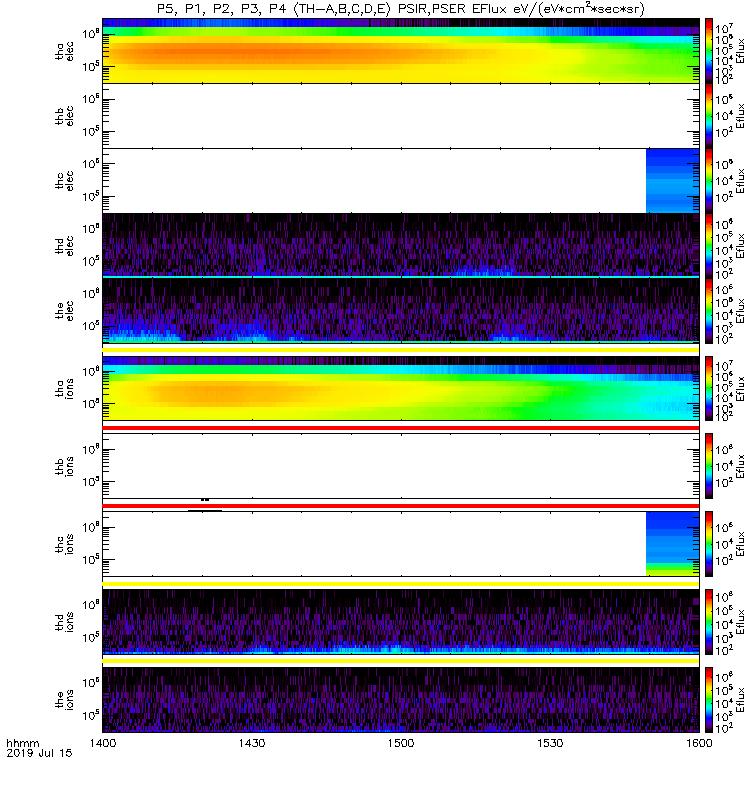Screen dimensions: 750x800
Task: Click the Eflux color bar for thc ions
Action: click(x=709, y=544)
